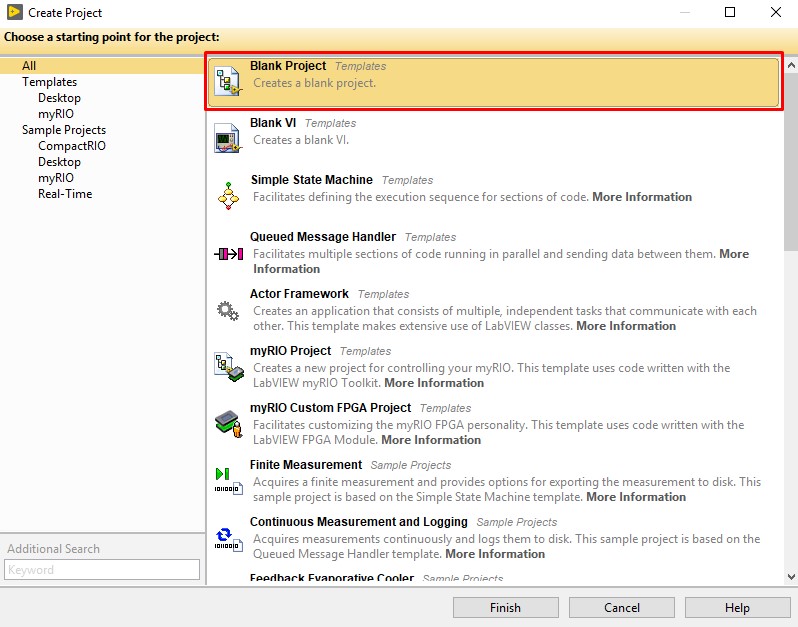The width and height of the screenshot is (798, 627).
Task: Select the Templates category in tree
Action: (50, 82)
